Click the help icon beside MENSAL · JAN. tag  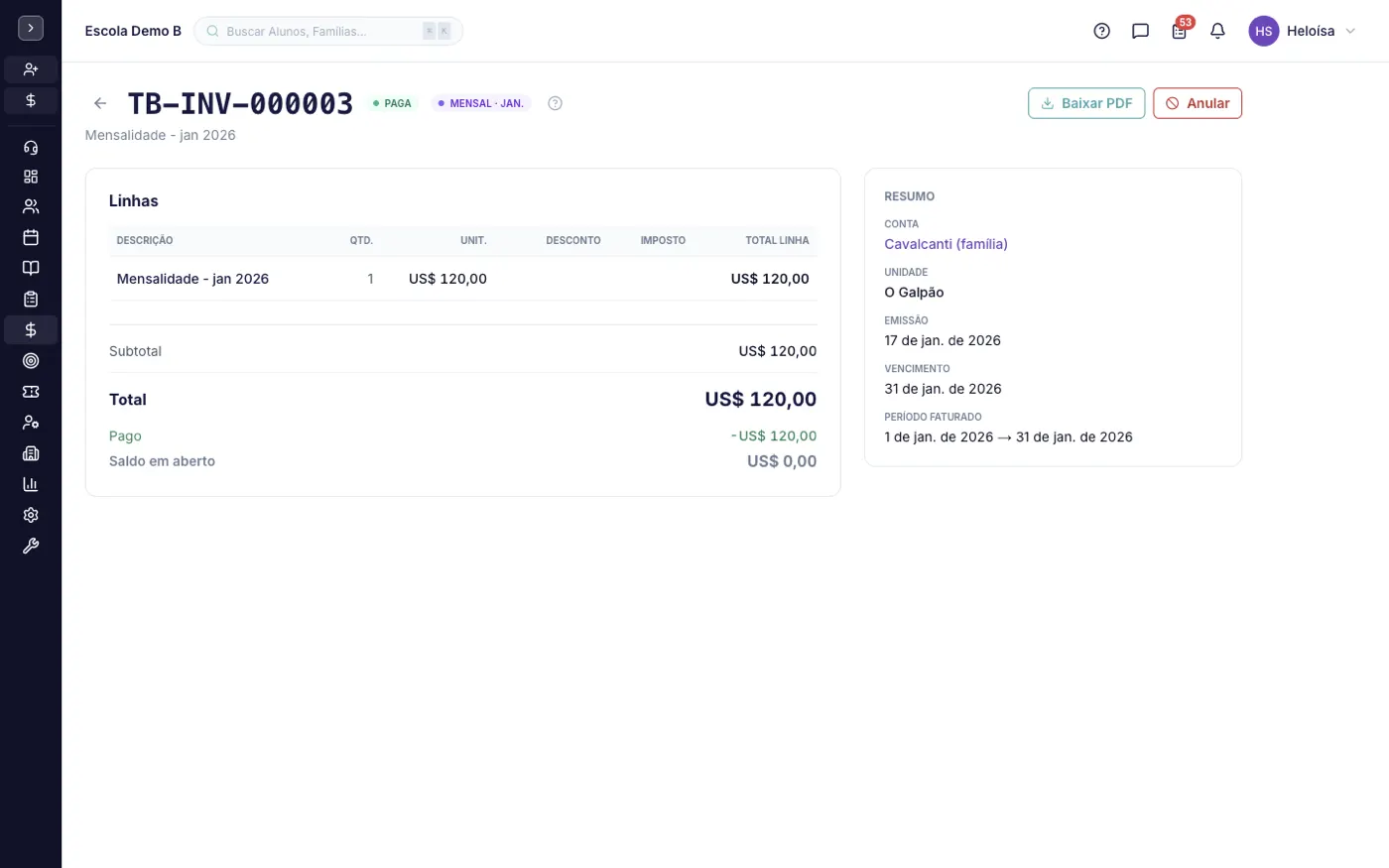click(555, 103)
